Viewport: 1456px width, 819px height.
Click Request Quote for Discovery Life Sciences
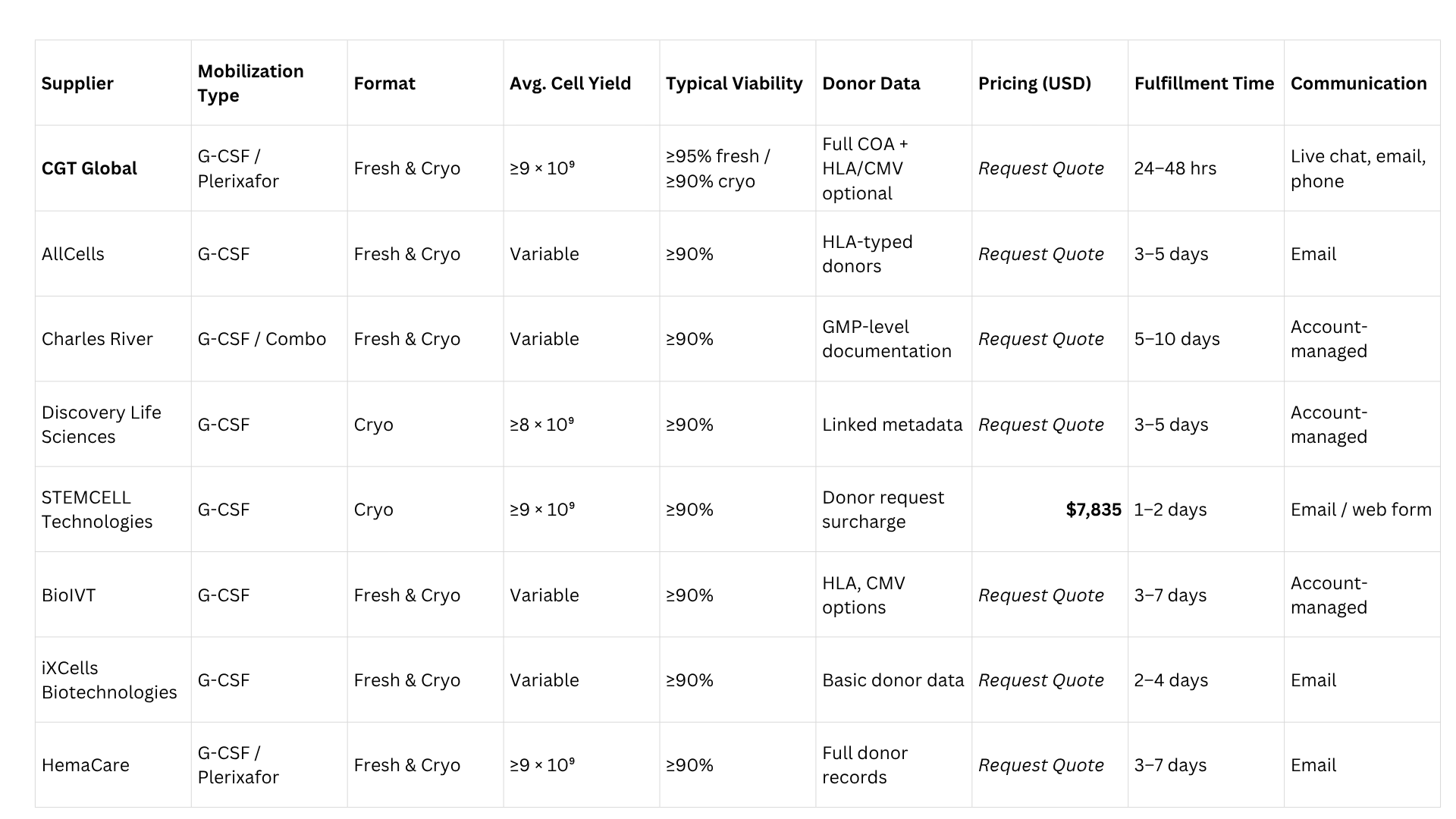click(1040, 425)
